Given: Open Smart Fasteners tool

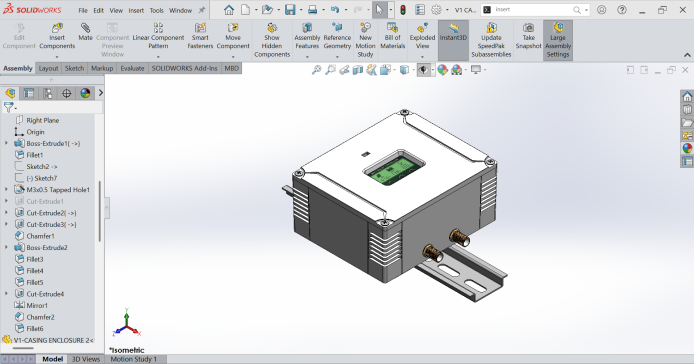Looking at the screenshot, I should click(200, 36).
